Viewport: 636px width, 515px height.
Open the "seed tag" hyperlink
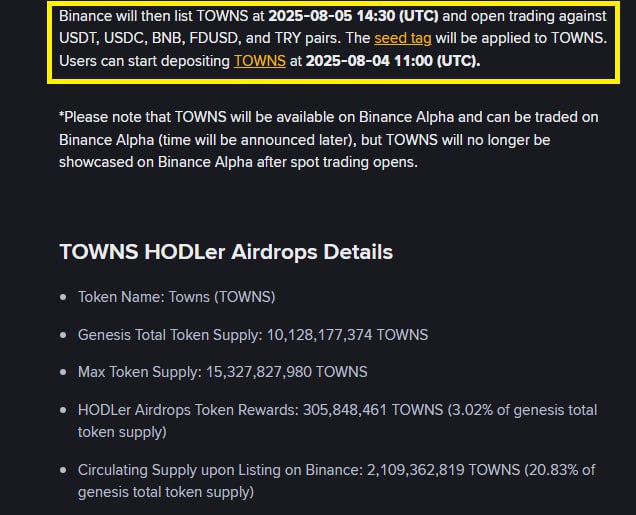[x=403, y=38]
